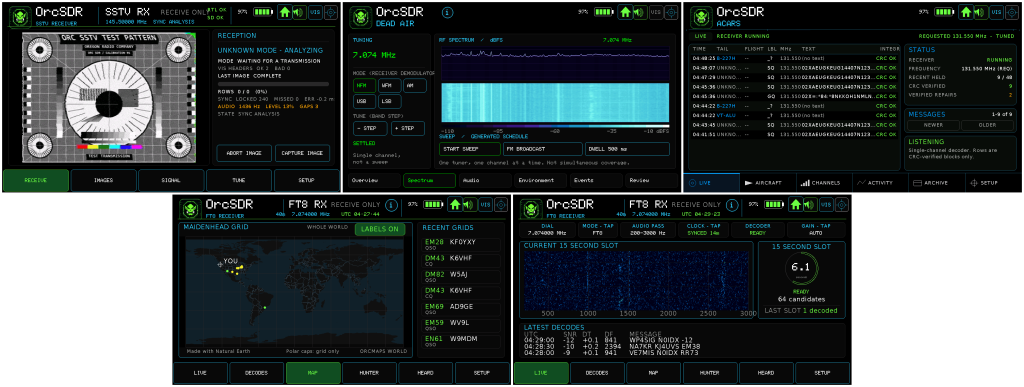Click home icon in FT8 map panel
Viewport: 1024px width, 387px height.
click(x=455, y=205)
